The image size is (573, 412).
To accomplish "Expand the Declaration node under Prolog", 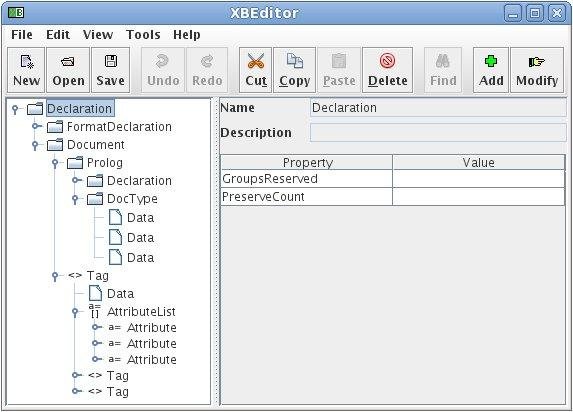I will click(x=76, y=180).
